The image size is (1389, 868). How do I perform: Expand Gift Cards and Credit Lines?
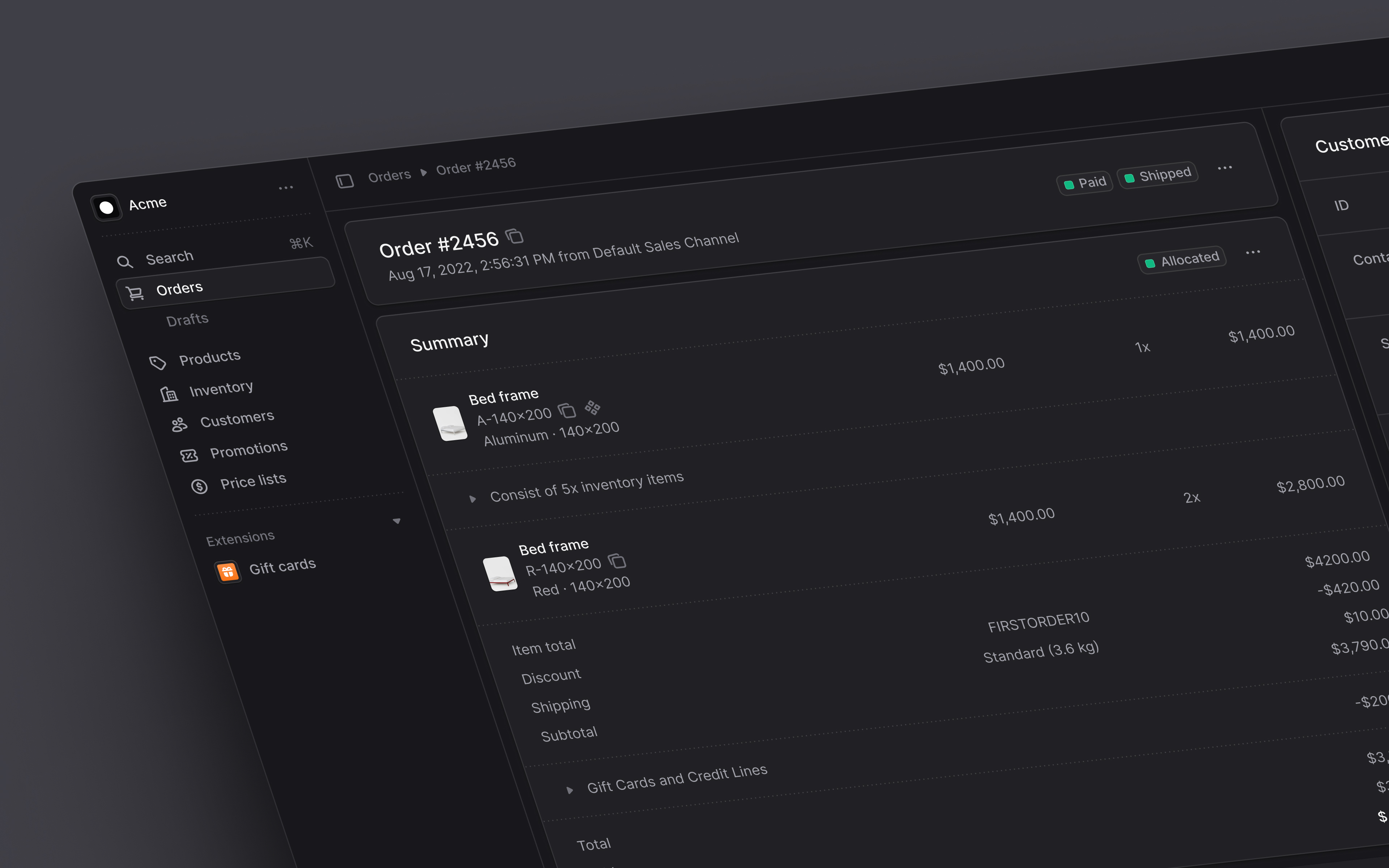[569, 790]
